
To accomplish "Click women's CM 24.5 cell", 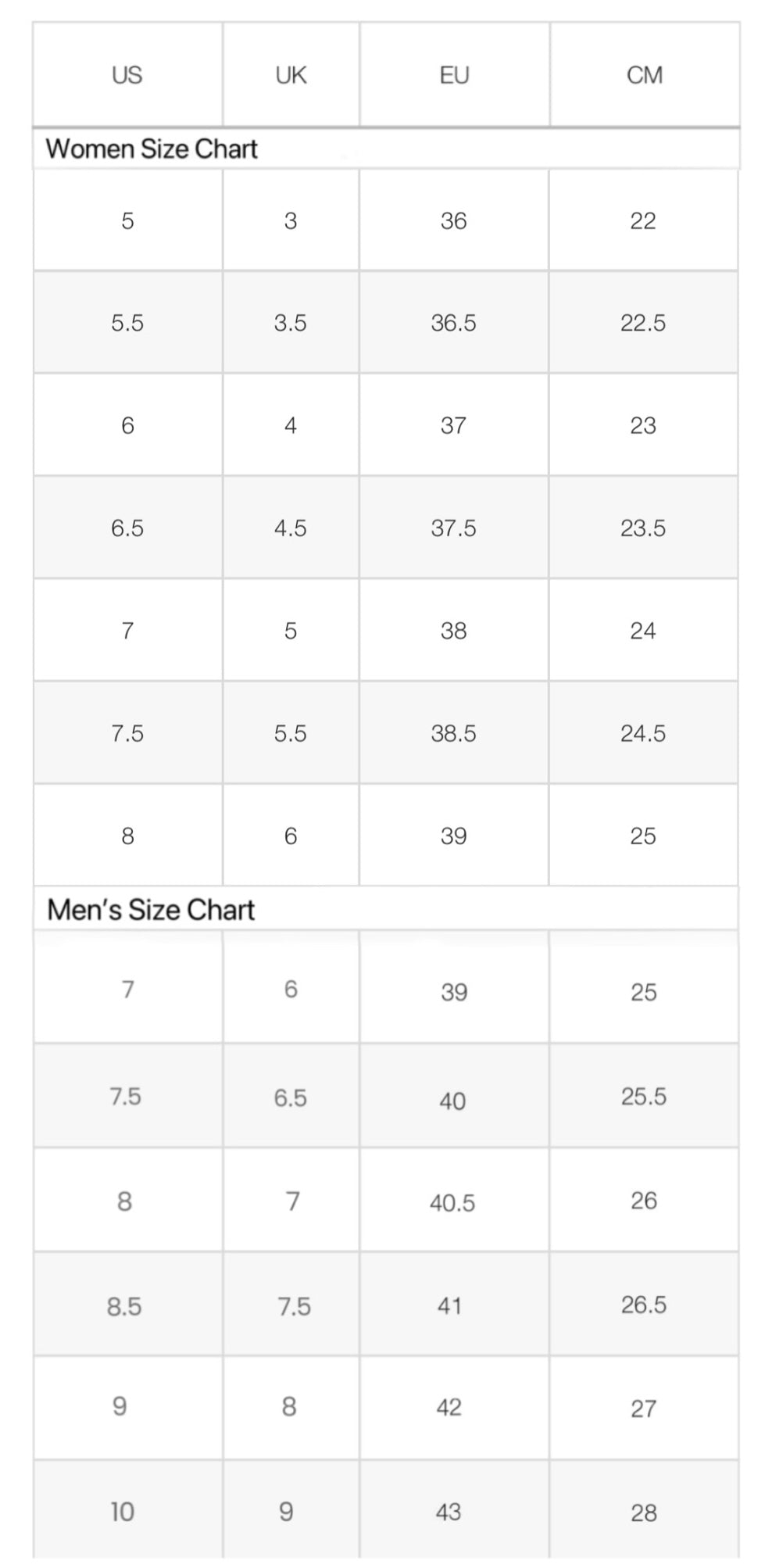I will point(644,733).
